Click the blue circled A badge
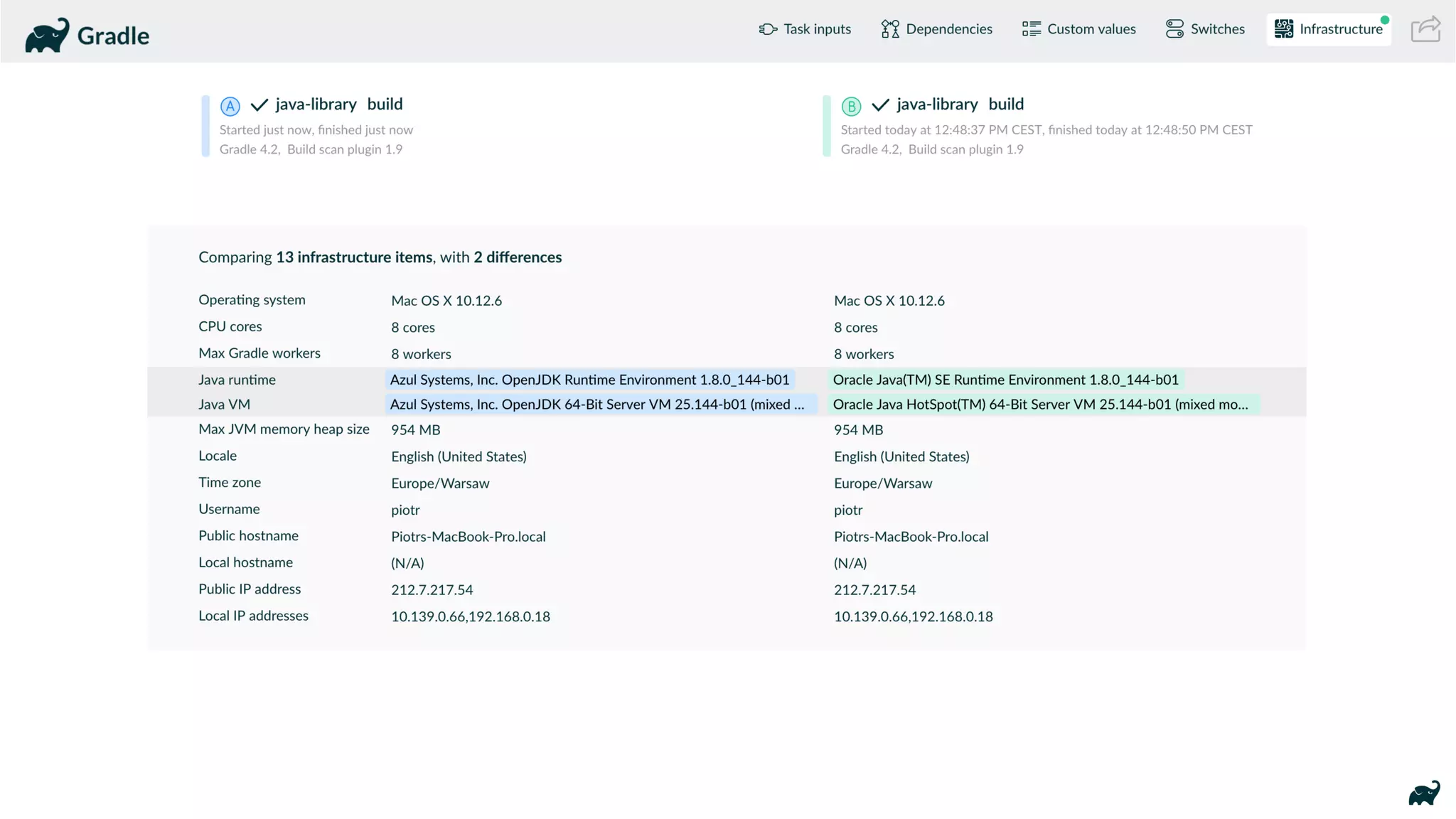 230,106
